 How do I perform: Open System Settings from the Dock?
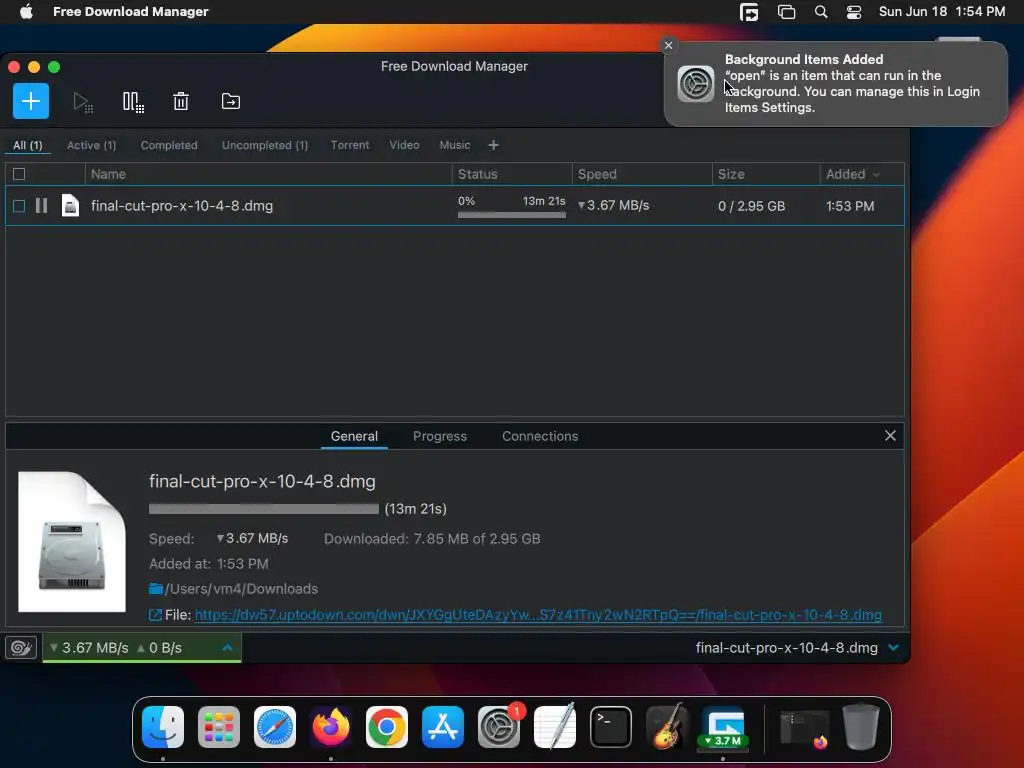coord(499,727)
